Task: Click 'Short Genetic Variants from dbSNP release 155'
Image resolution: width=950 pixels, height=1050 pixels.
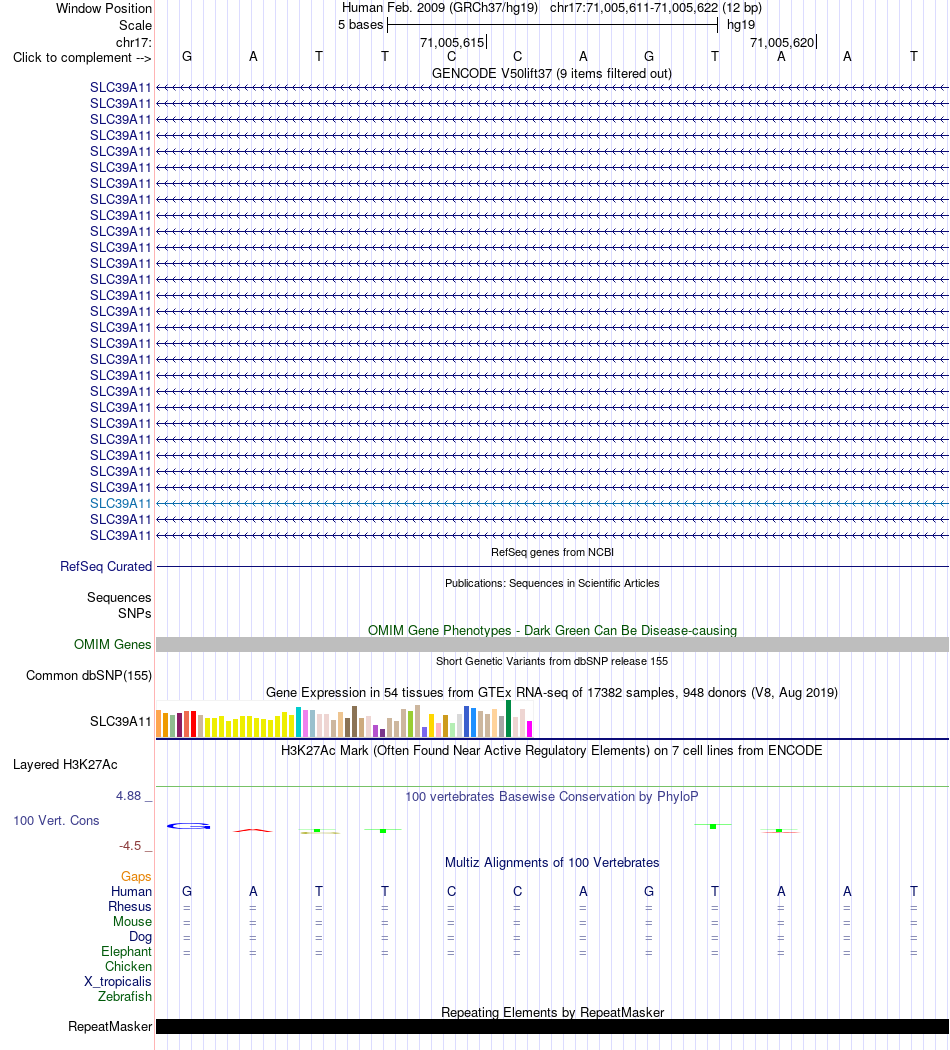Action: pyautogui.click(x=552, y=661)
